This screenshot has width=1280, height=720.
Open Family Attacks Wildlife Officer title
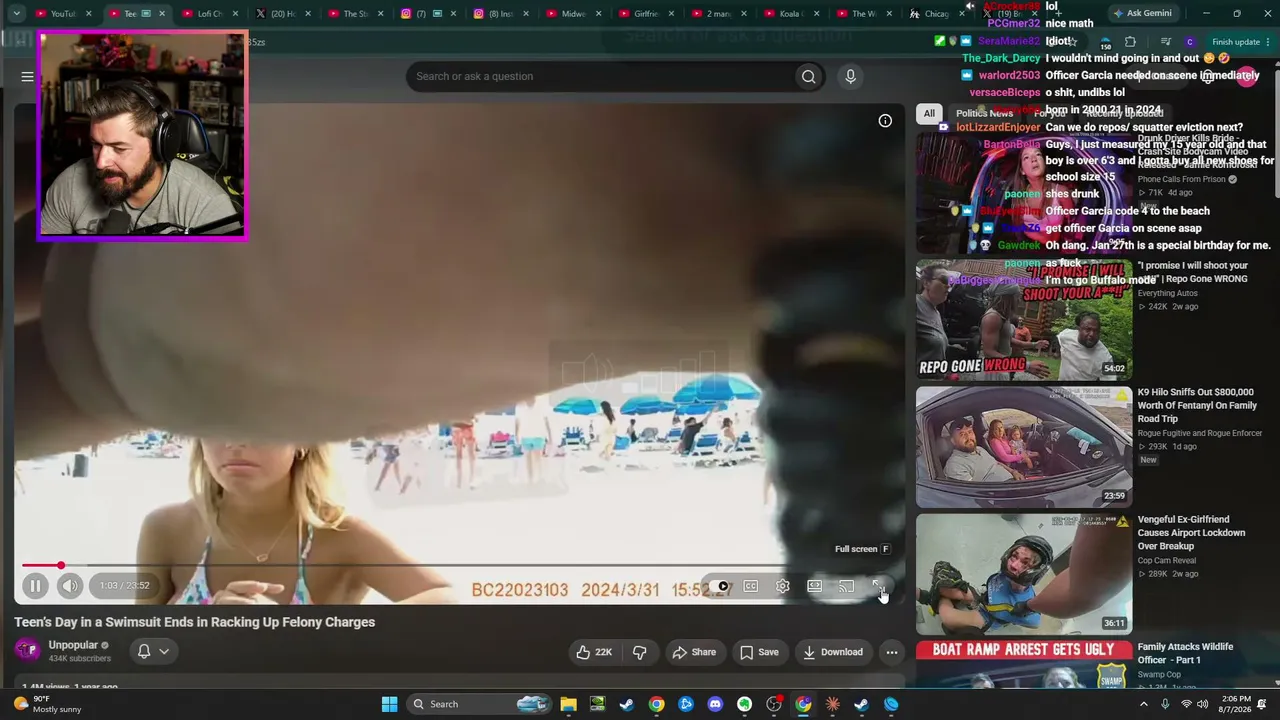point(1185,653)
